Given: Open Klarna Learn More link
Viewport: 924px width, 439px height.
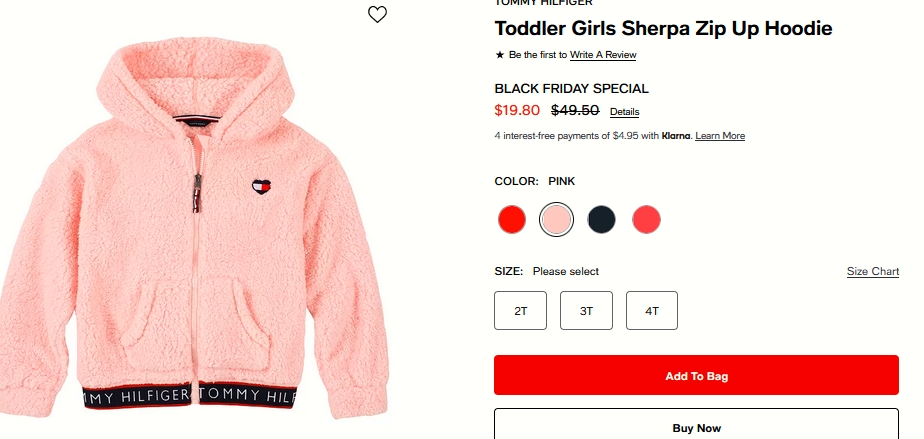Looking at the screenshot, I should point(720,136).
